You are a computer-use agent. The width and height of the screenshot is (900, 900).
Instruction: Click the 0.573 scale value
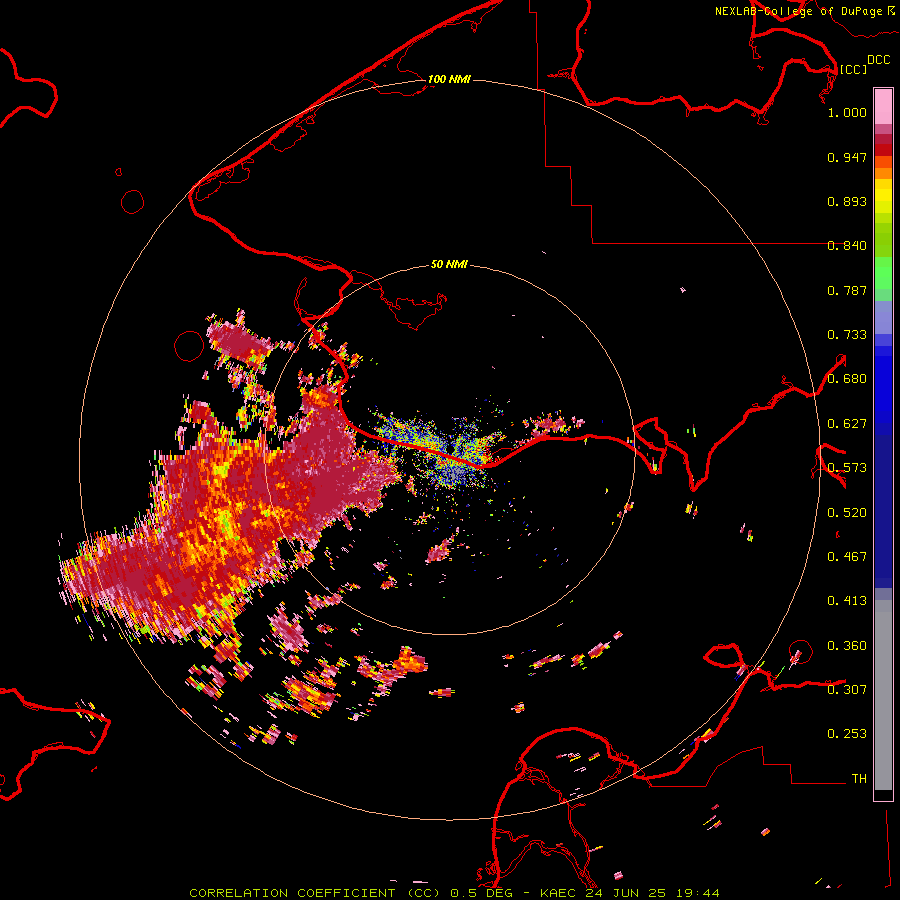pyautogui.click(x=847, y=468)
